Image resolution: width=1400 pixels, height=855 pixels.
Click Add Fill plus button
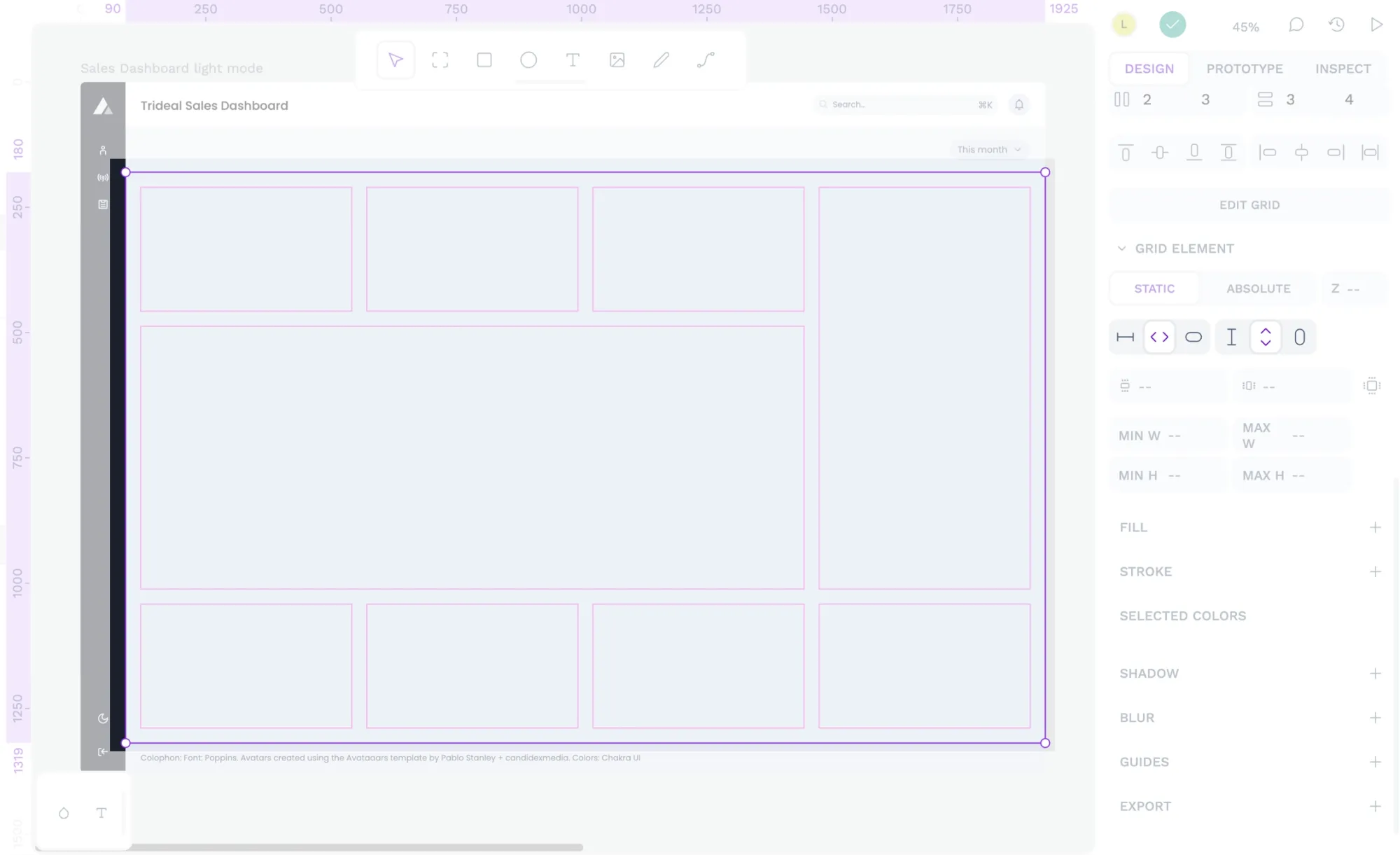point(1375,527)
